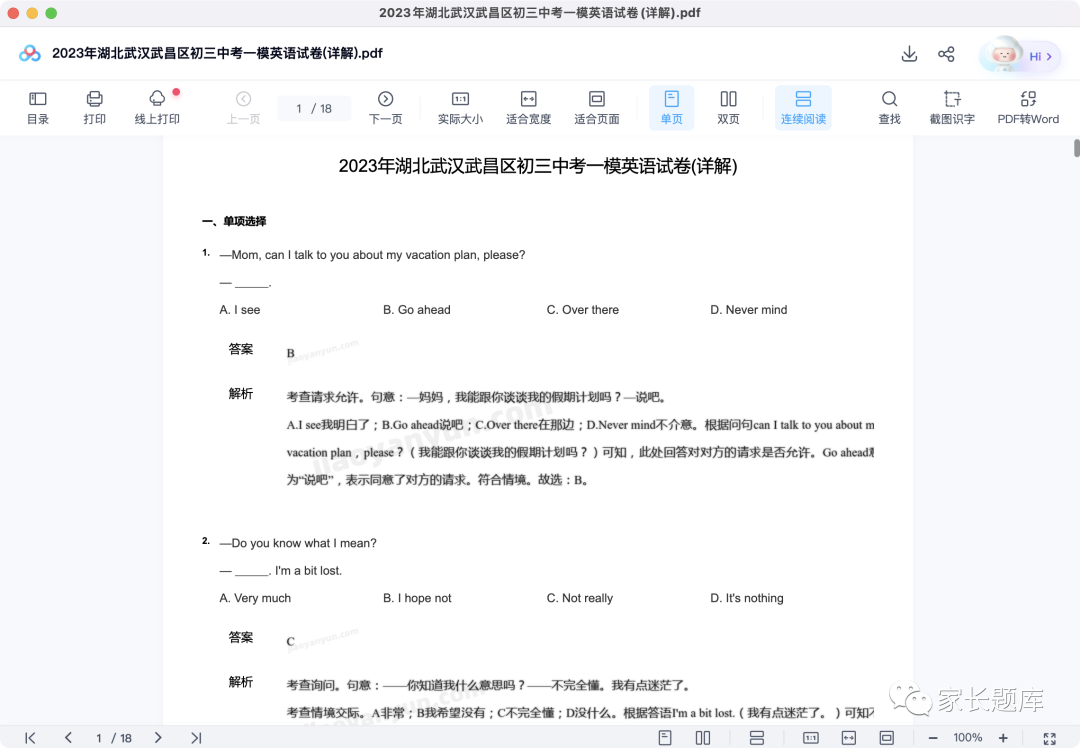Select 适合宽度 fit width view
The width and height of the screenshot is (1080, 748).
[528, 107]
